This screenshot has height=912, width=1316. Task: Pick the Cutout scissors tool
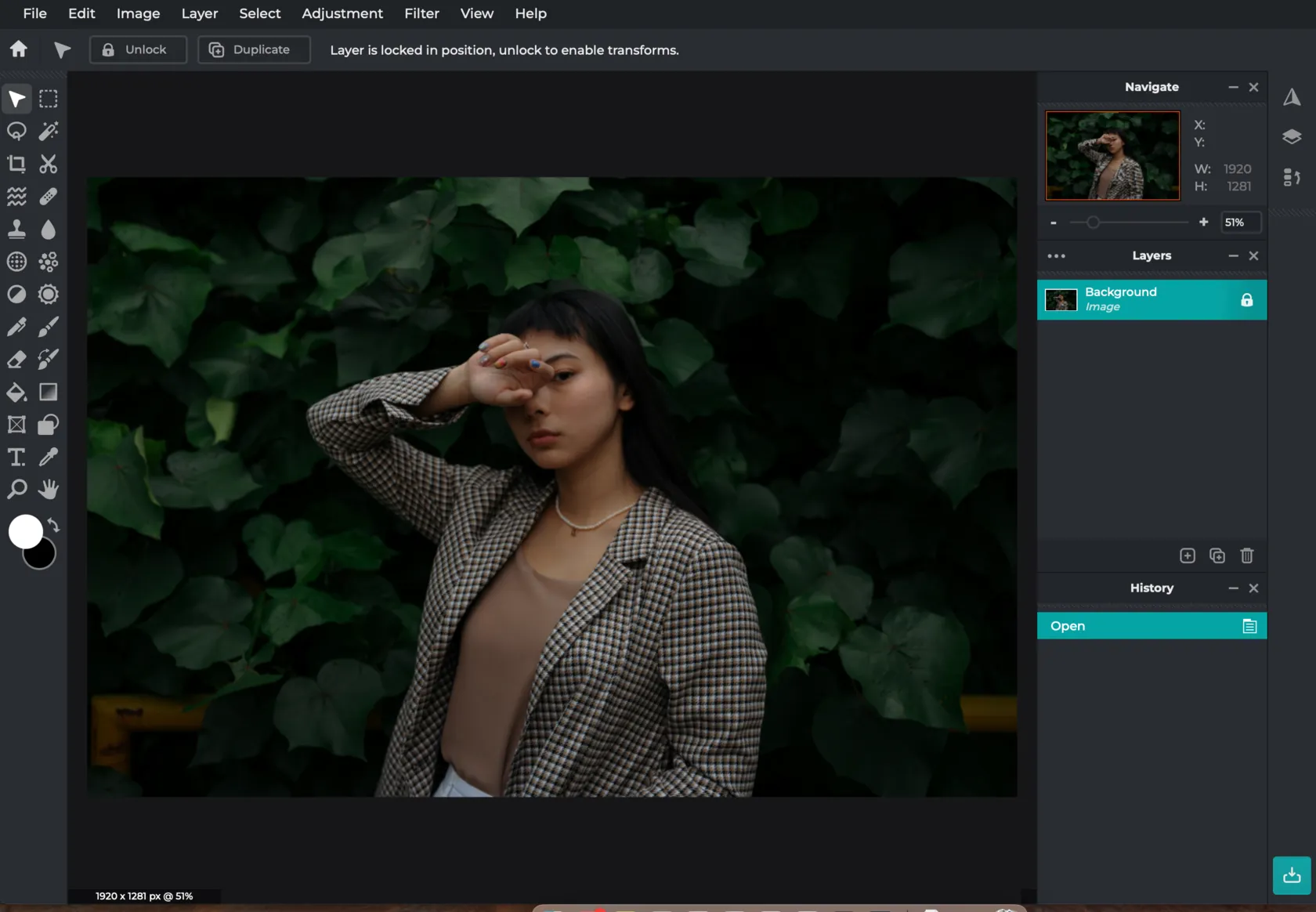click(x=49, y=164)
